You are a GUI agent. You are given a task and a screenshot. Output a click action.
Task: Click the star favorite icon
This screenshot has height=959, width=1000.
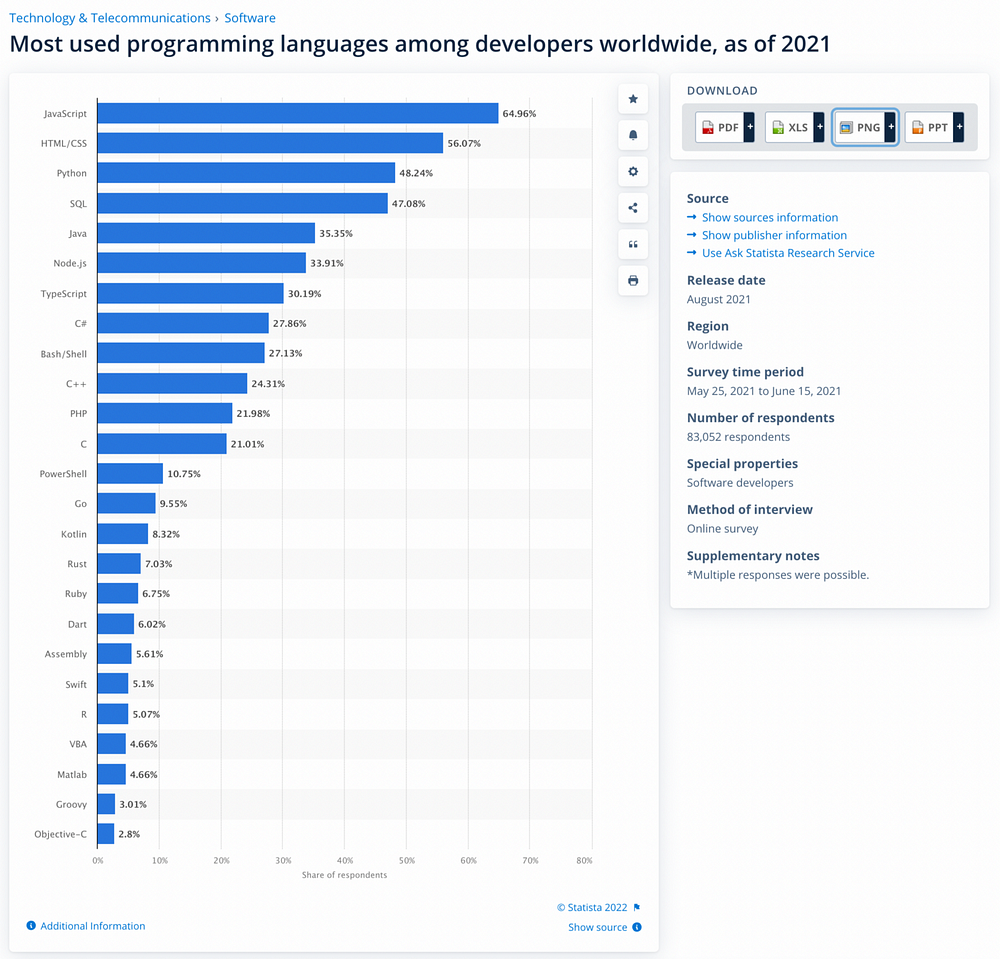pyautogui.click(x=632, y=99)
